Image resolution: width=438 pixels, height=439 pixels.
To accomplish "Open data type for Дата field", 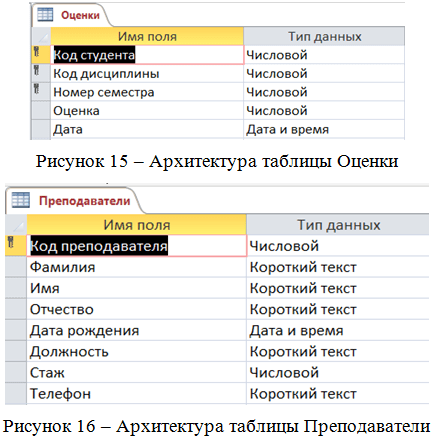I will pyautogui.click(x=324, y=129).
